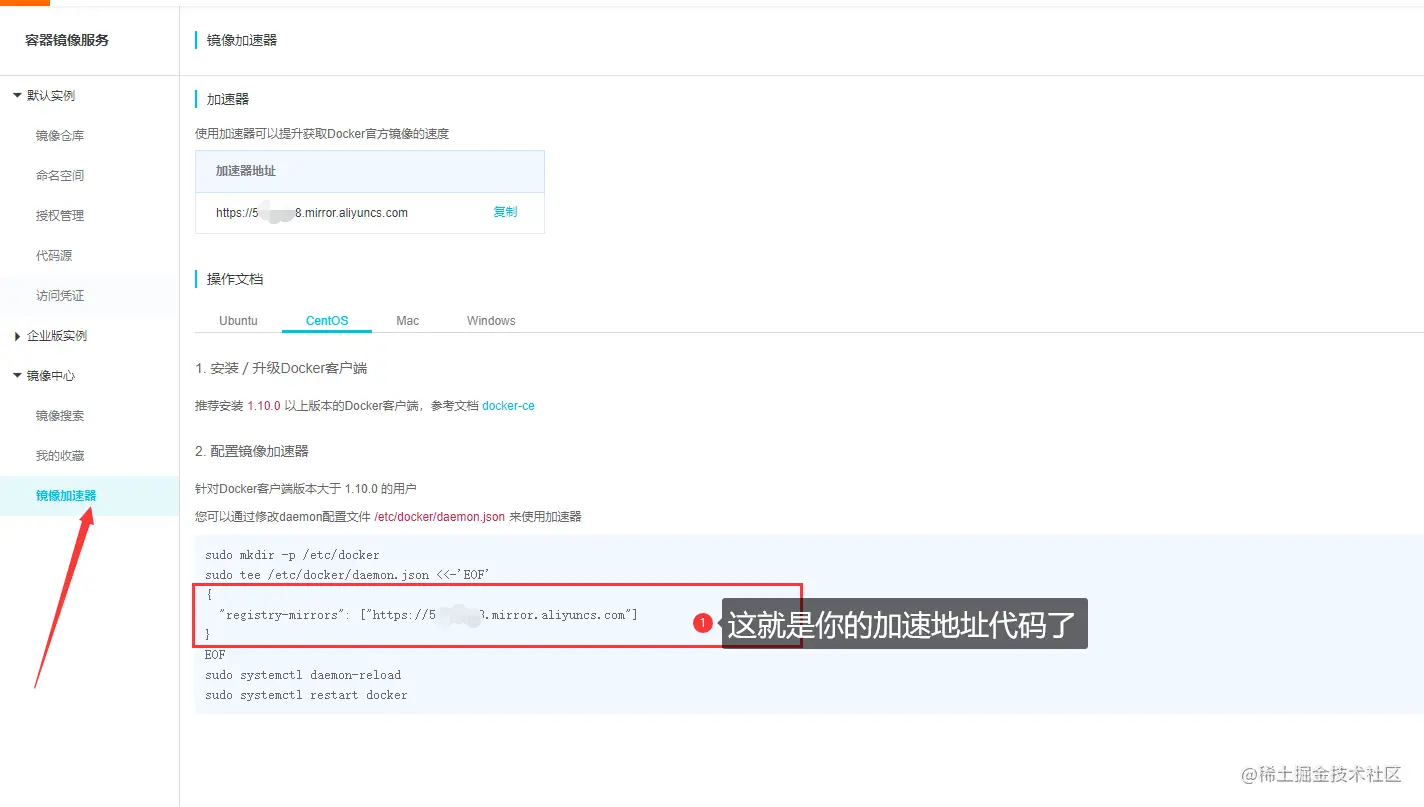Viewport: 1424px width, 807px height.
Task: Click the 加速器地址 table header
Action: coord(246,171)
